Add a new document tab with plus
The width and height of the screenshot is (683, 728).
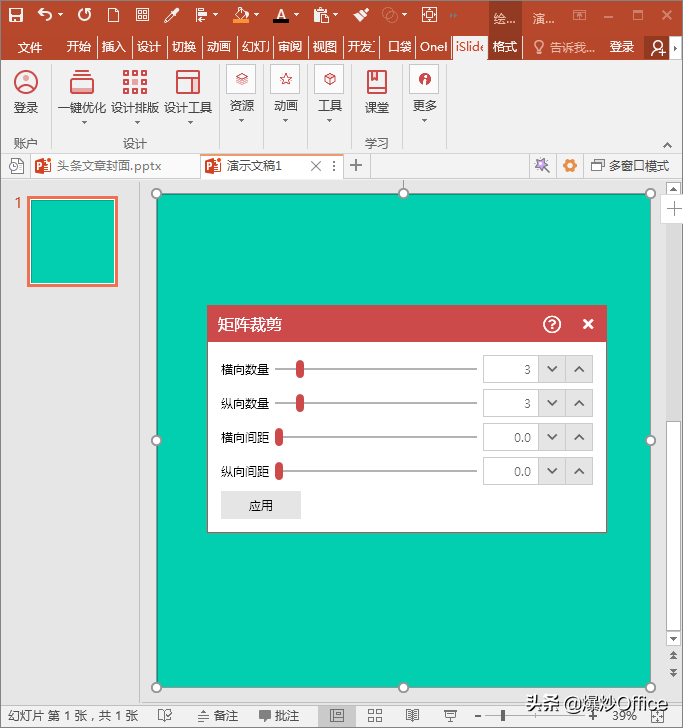tap(356, 165)
